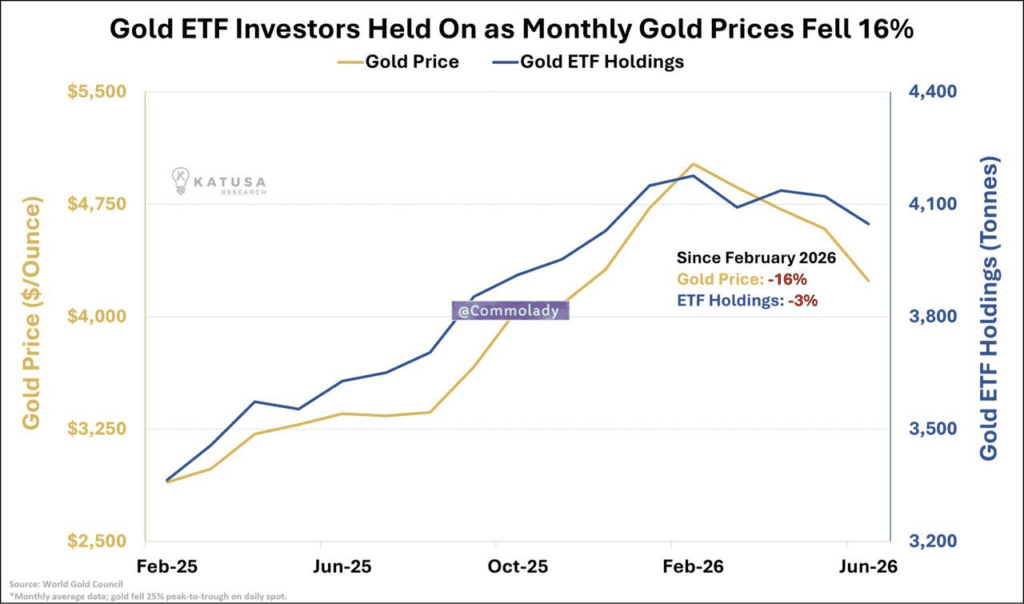Click the Oct-25 x-axis label
The width and height of the screenshot is (1024, 604).
click(x=518, y=566)
